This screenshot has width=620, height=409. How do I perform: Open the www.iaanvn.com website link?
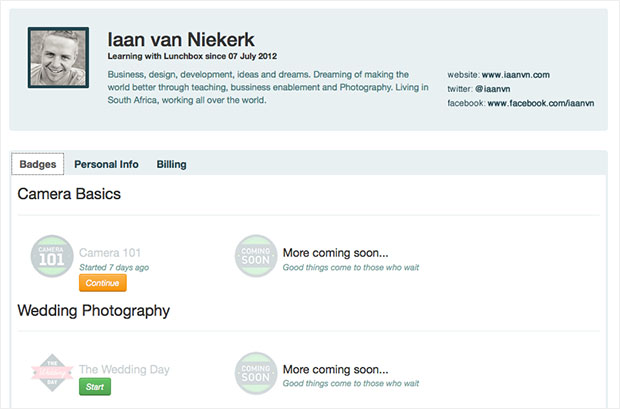(x=516, y=74)
